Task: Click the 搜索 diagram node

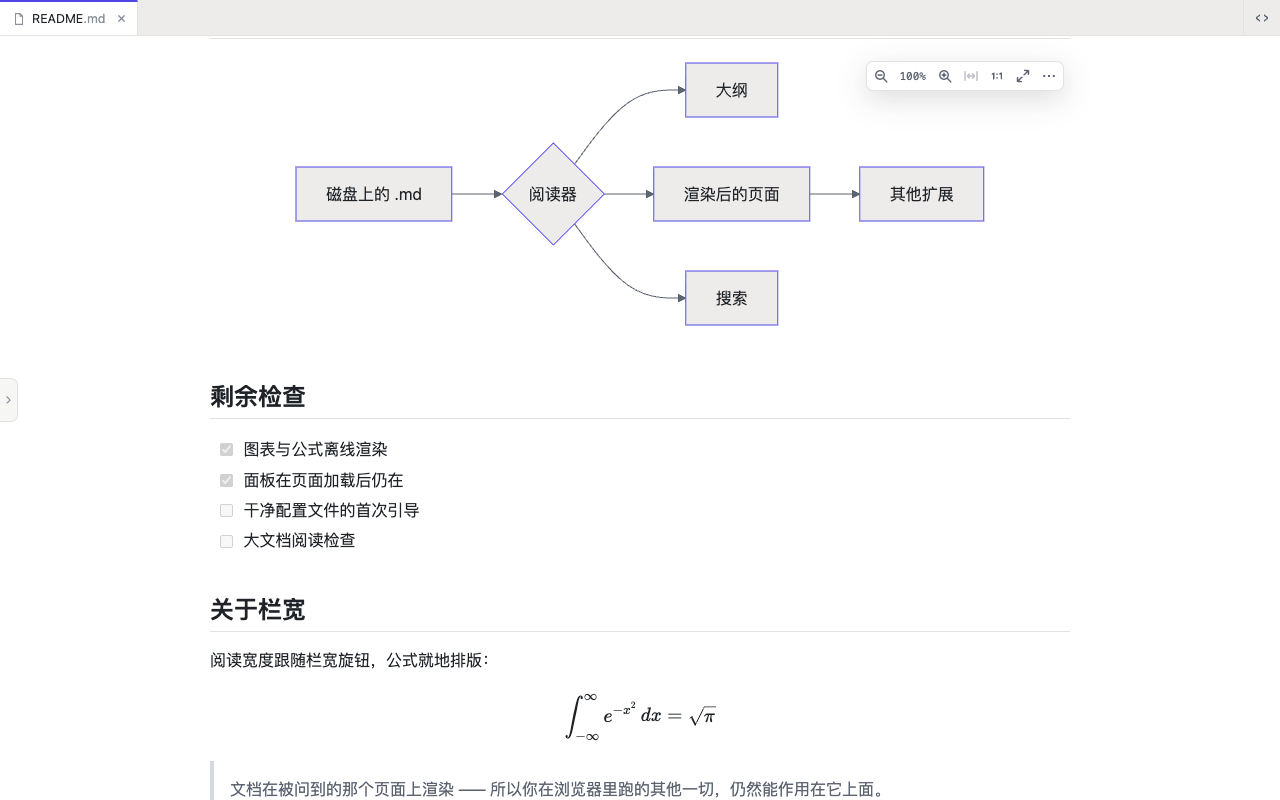Action: point(732,298)
